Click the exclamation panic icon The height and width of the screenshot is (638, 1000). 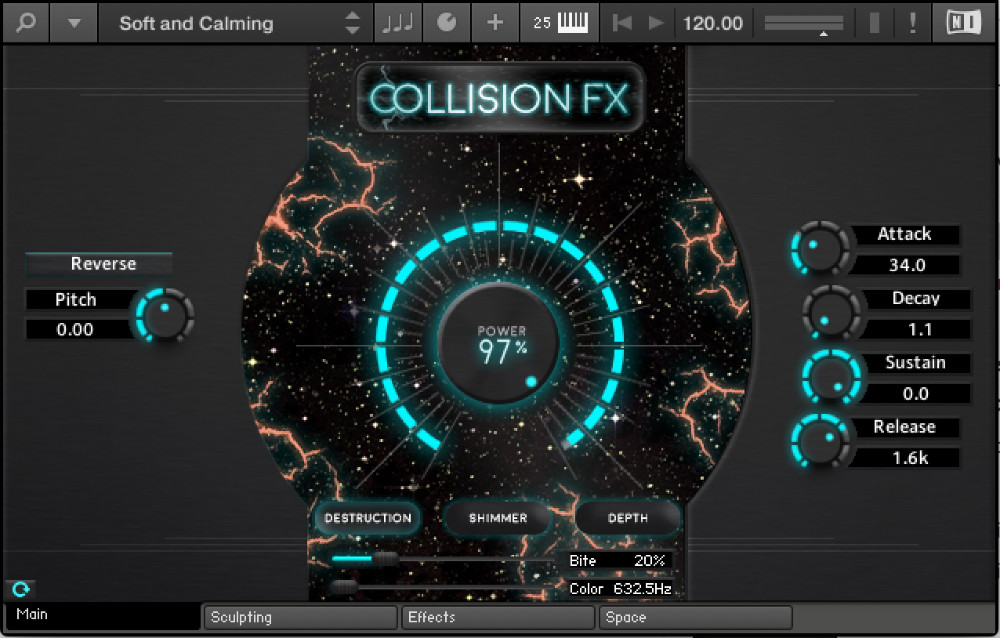pos(913,22)
